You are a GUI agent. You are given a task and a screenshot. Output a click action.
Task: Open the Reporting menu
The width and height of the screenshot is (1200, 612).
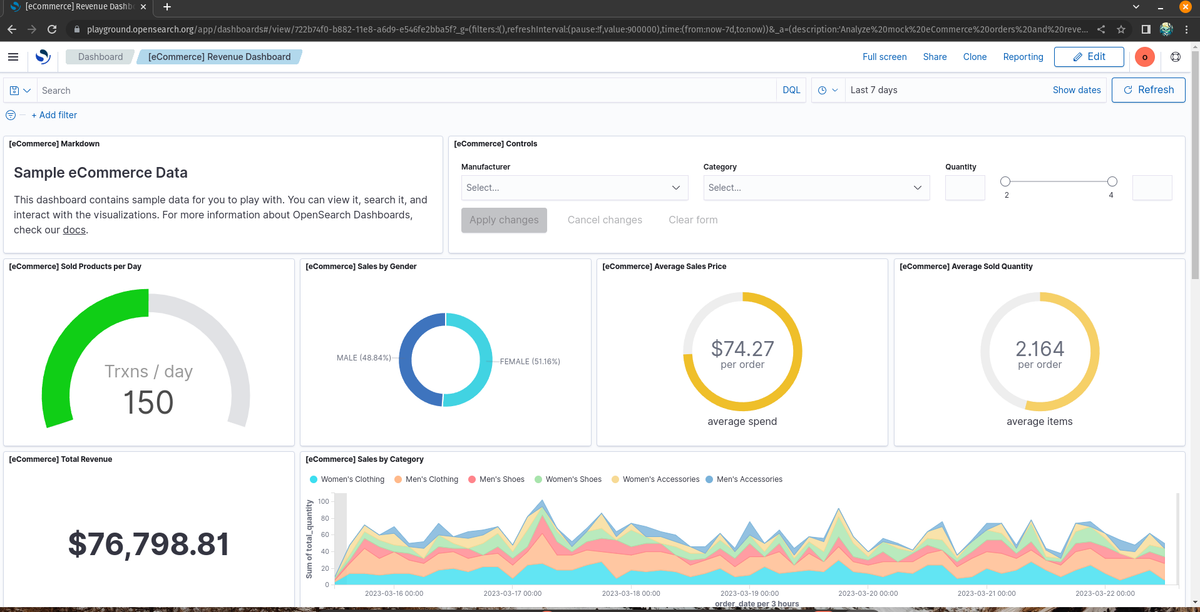1023,57
